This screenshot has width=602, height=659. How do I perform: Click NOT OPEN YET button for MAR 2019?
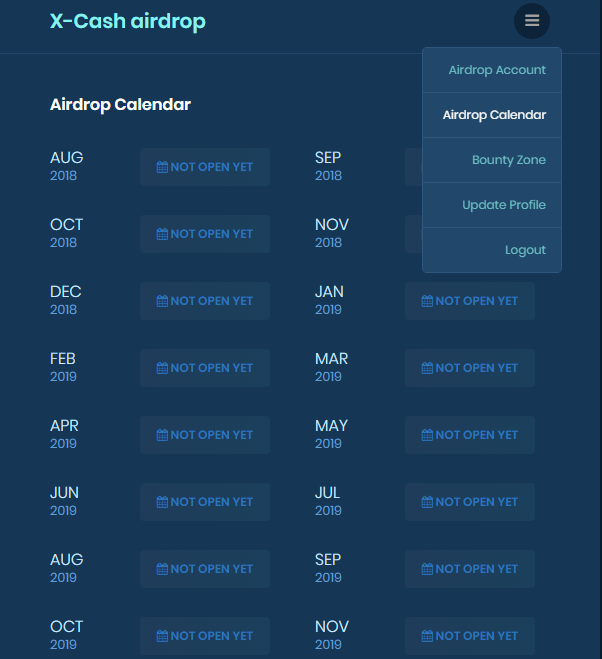click(470, 368)
